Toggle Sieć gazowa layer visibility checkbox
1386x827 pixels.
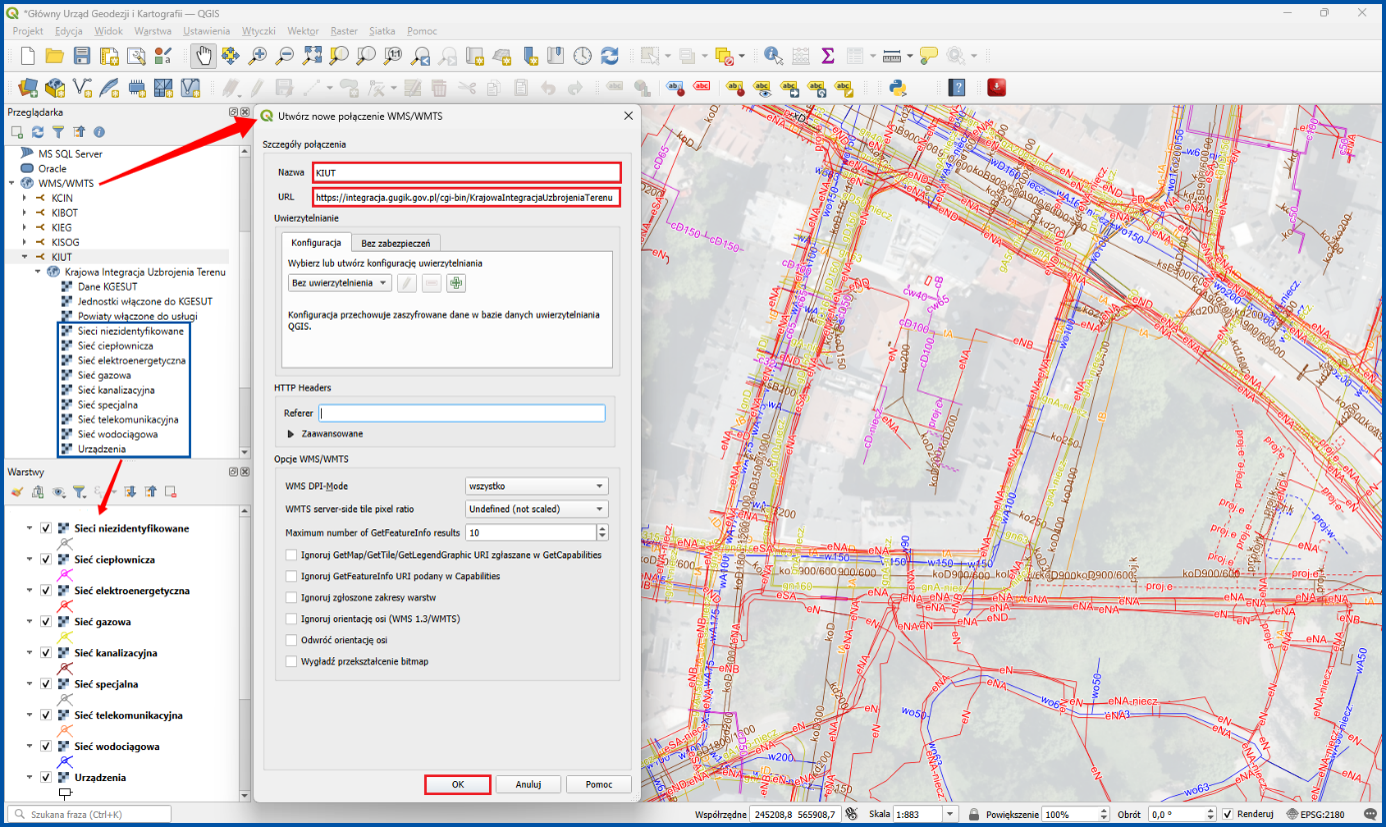[x=46, y=621]
